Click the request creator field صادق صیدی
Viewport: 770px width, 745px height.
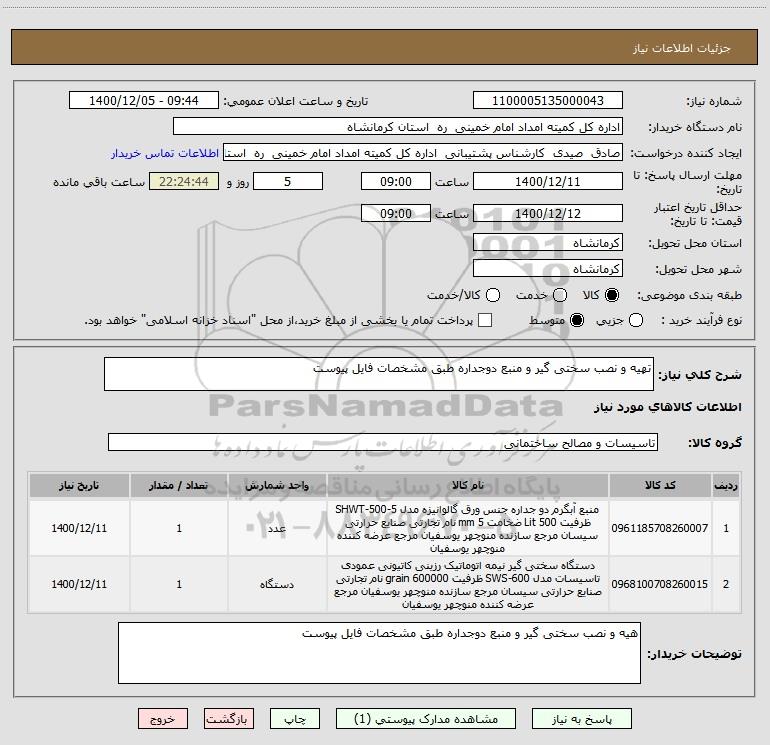pos(423,153)
